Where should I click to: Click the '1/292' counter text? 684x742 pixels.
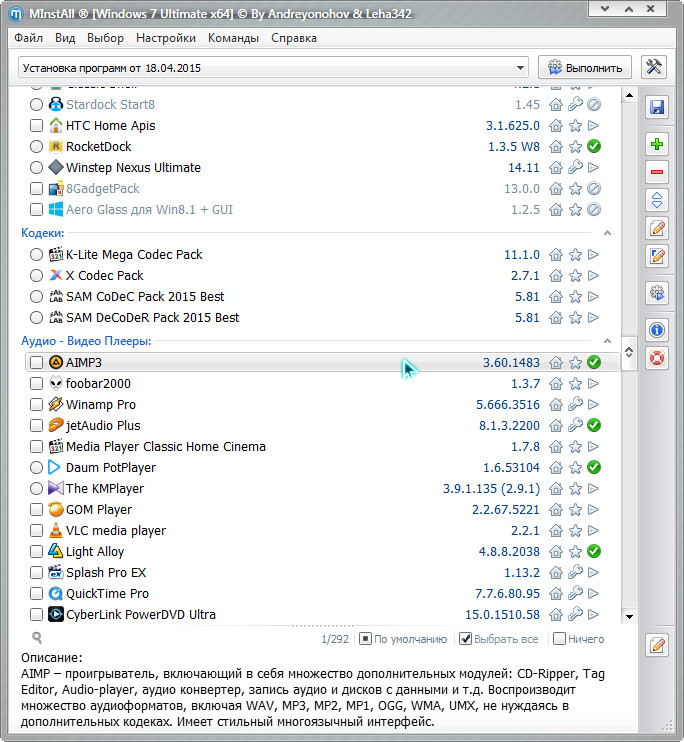tap(335, 639)
